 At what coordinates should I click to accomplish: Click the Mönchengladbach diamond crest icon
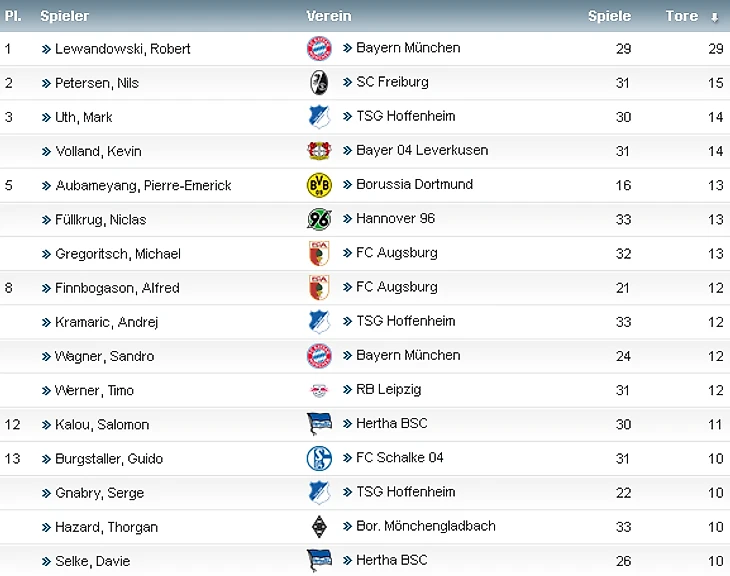[319, 526]
